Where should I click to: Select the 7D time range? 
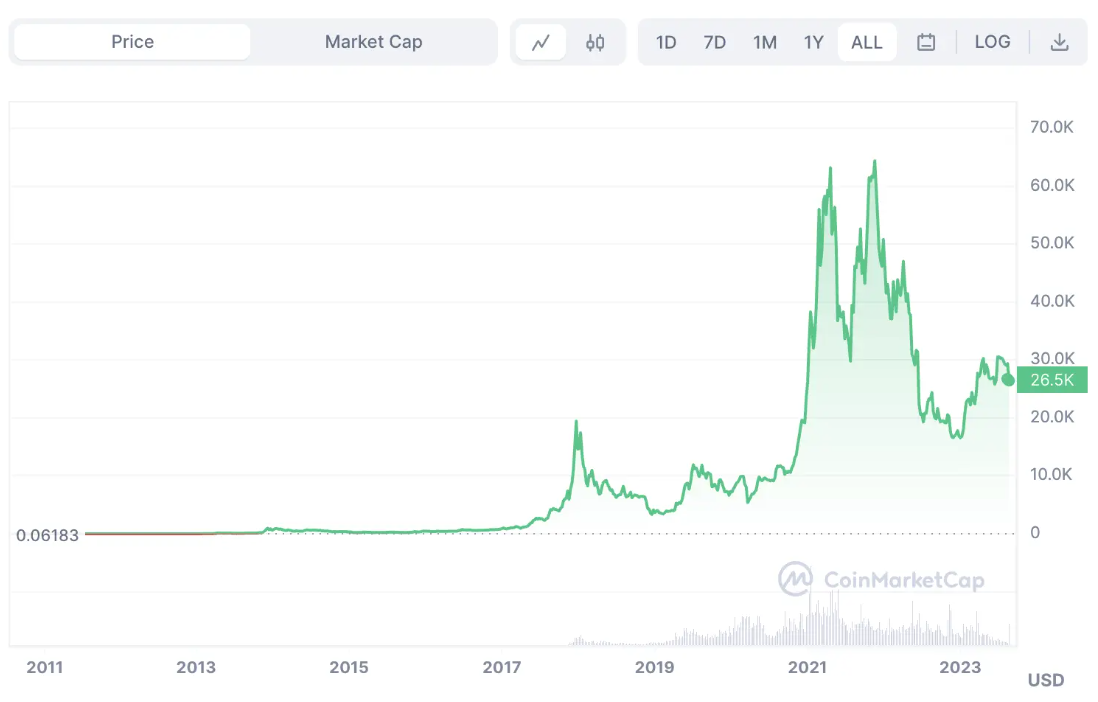(715, 41)
